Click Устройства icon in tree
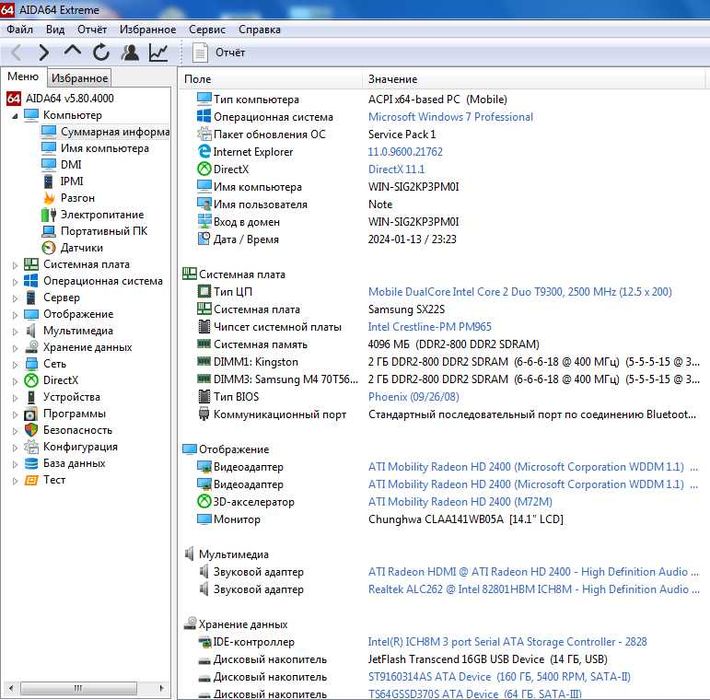Image resolution: width=710 pixels, height=700 pixels. pyautogui.click(x=31, y=397)
